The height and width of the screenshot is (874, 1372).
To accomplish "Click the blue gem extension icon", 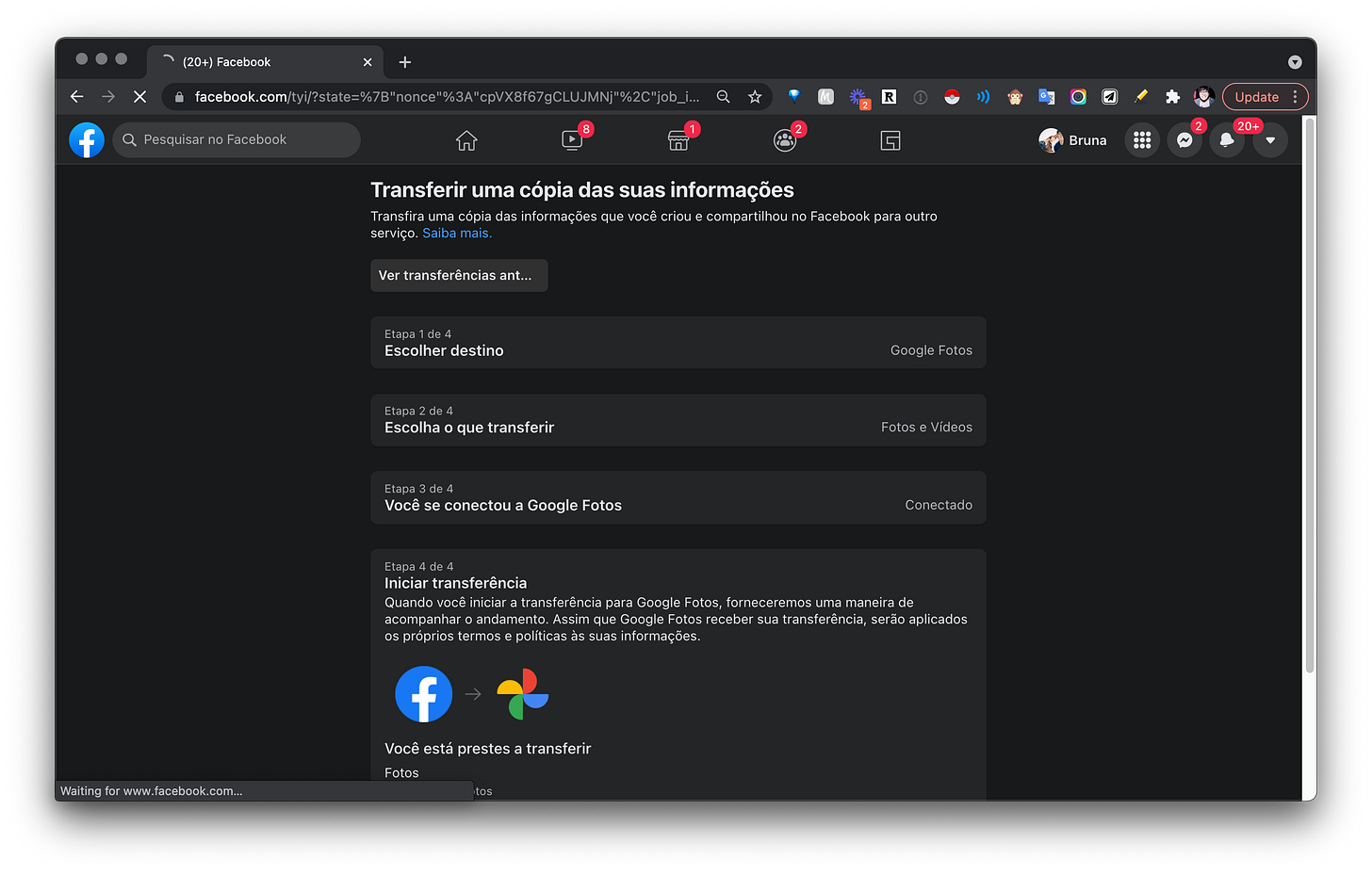I will (794, 96).
